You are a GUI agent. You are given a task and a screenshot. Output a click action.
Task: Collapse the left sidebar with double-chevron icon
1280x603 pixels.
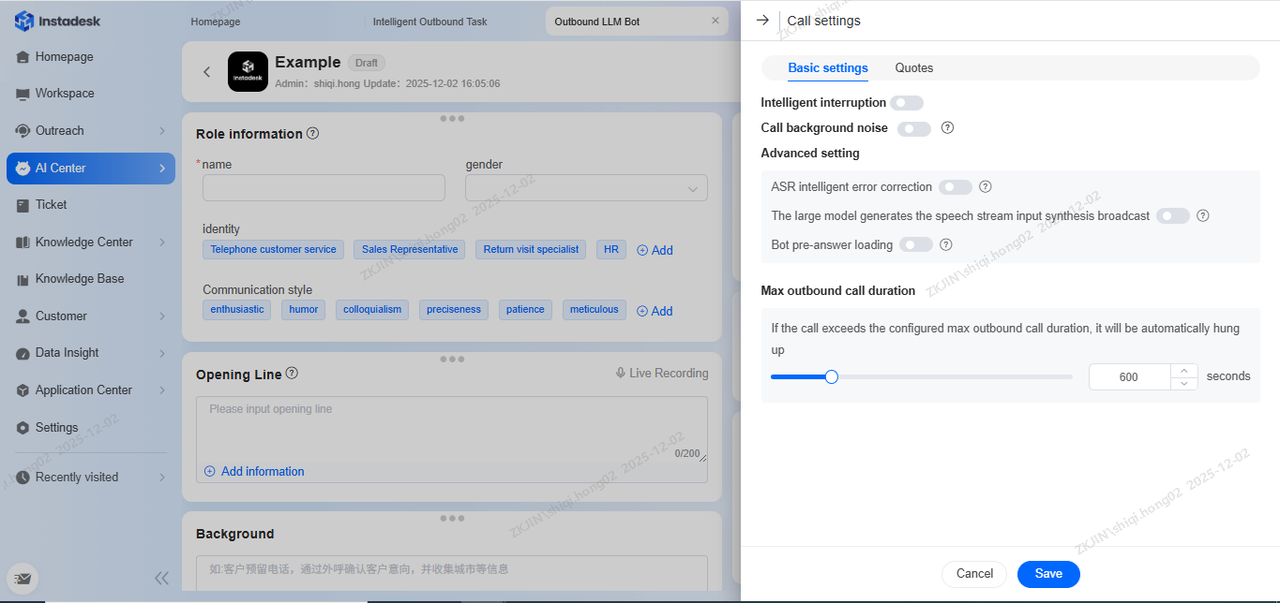click(161, 578)
